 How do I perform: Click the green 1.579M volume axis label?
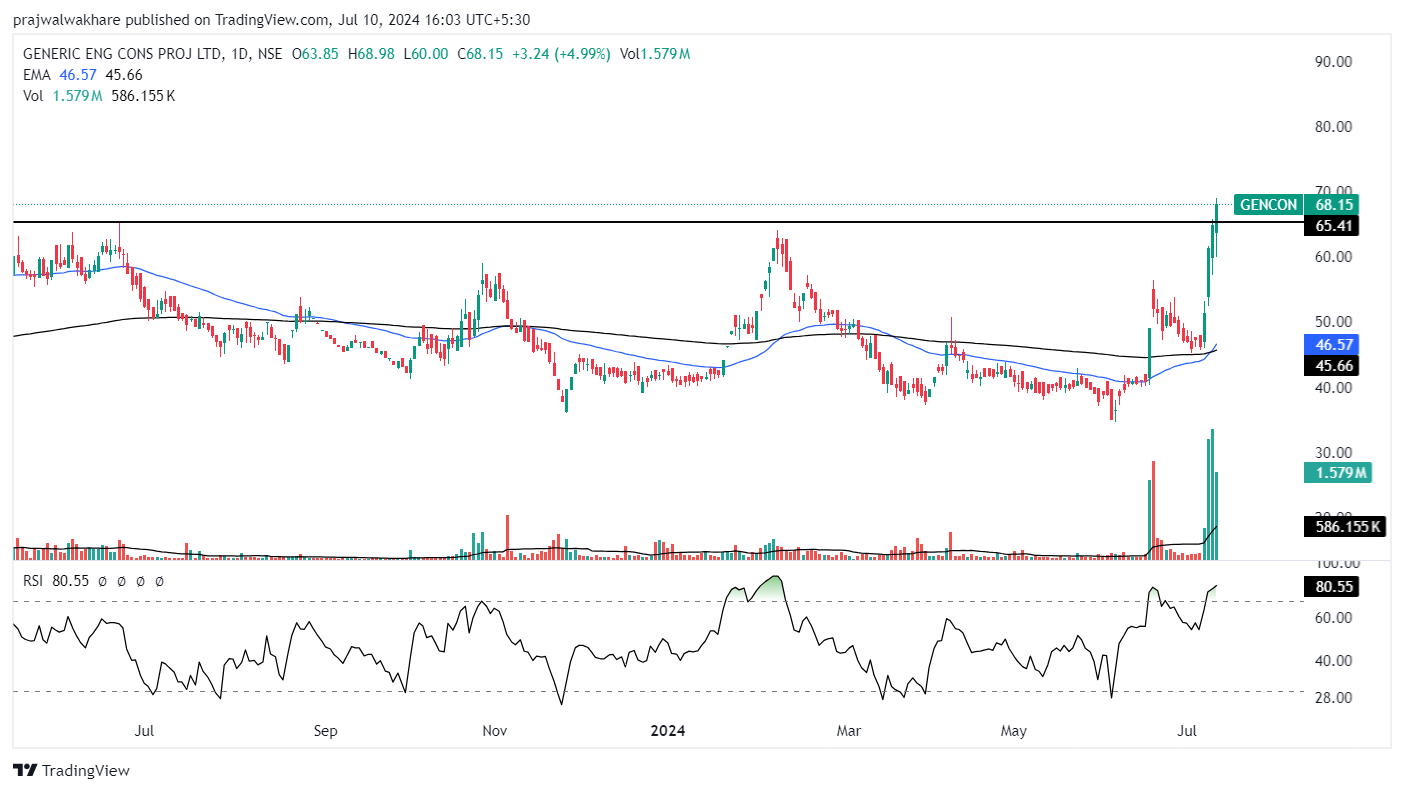point(1335,473)
